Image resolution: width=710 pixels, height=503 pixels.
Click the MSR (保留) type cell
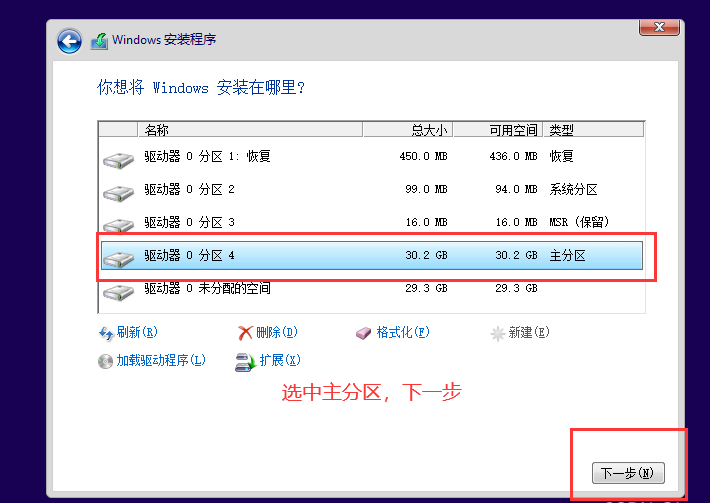click(579, 222)
